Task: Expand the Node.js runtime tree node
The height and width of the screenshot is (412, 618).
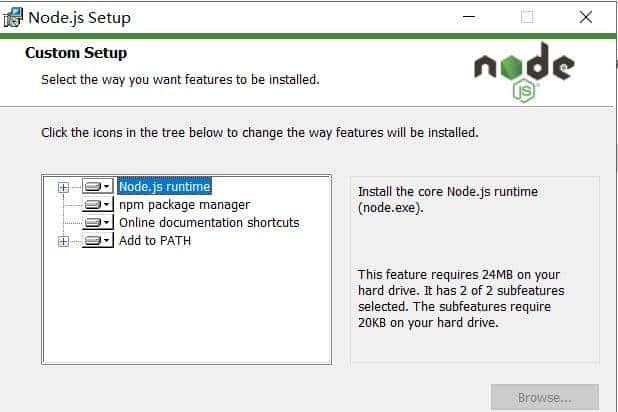Action: (63, 186)
